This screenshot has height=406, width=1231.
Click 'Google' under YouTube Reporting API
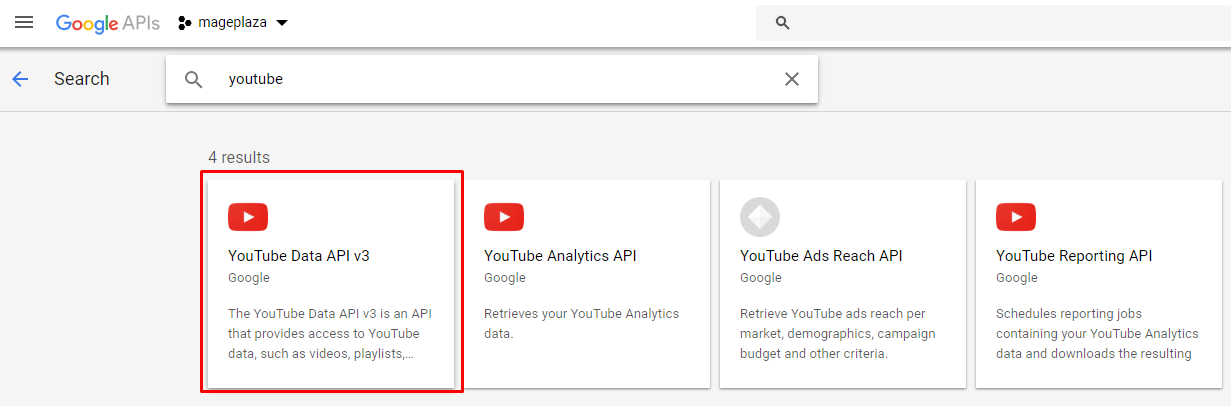coord(1017,278)
